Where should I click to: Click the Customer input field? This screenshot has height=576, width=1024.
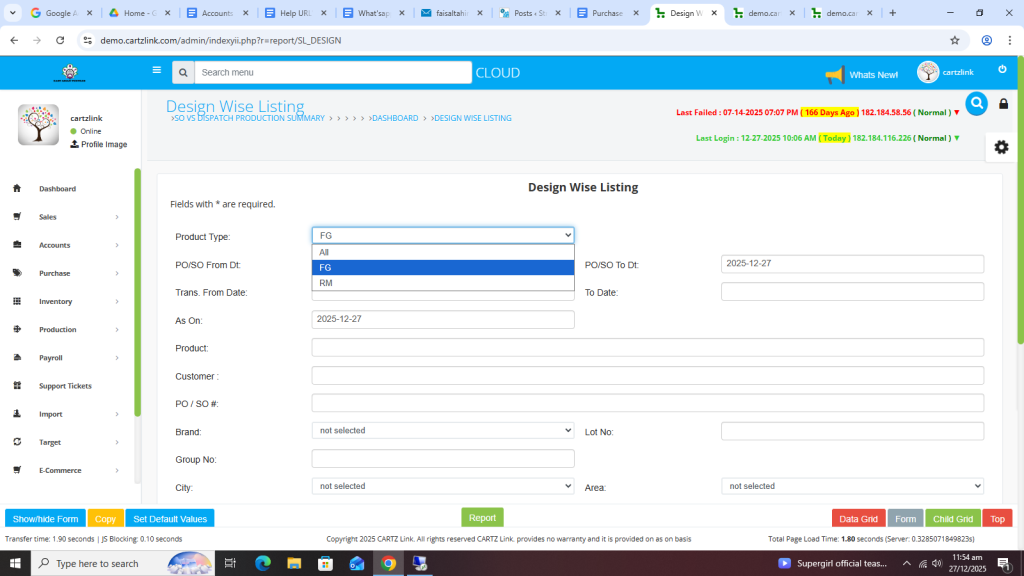click(647, 376)
